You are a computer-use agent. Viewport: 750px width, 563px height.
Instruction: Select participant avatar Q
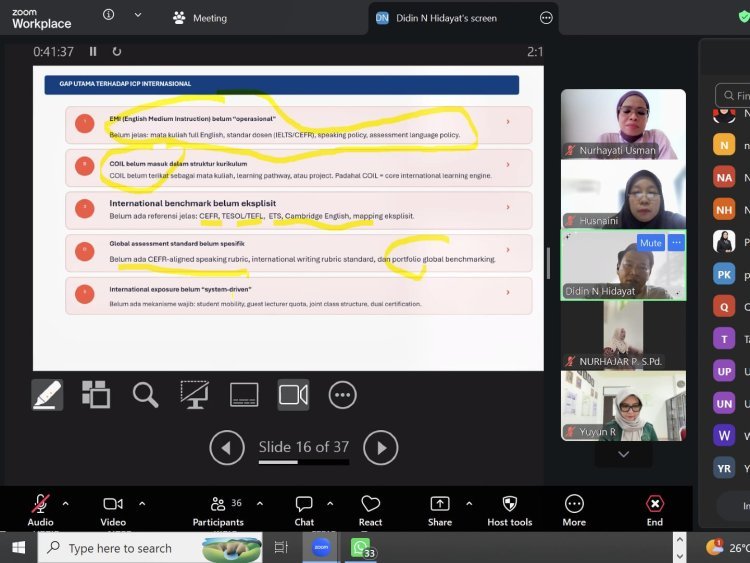[724, 307]
